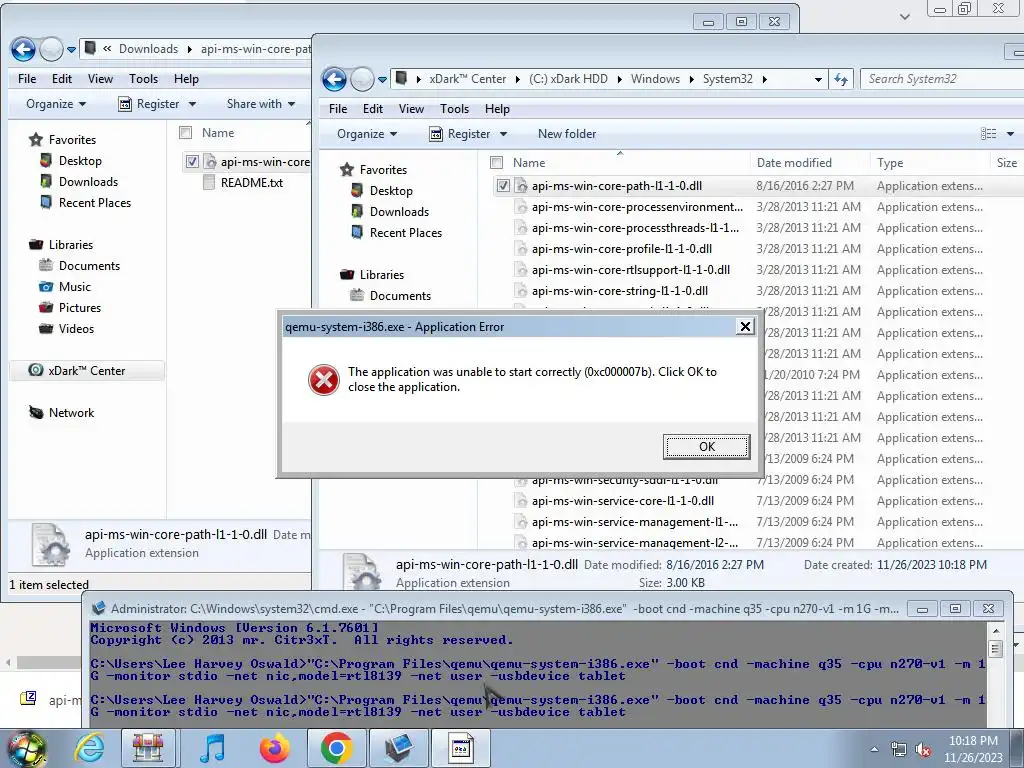
Task: Click Windows segment in System32 address bar
Action: (655, 79)
